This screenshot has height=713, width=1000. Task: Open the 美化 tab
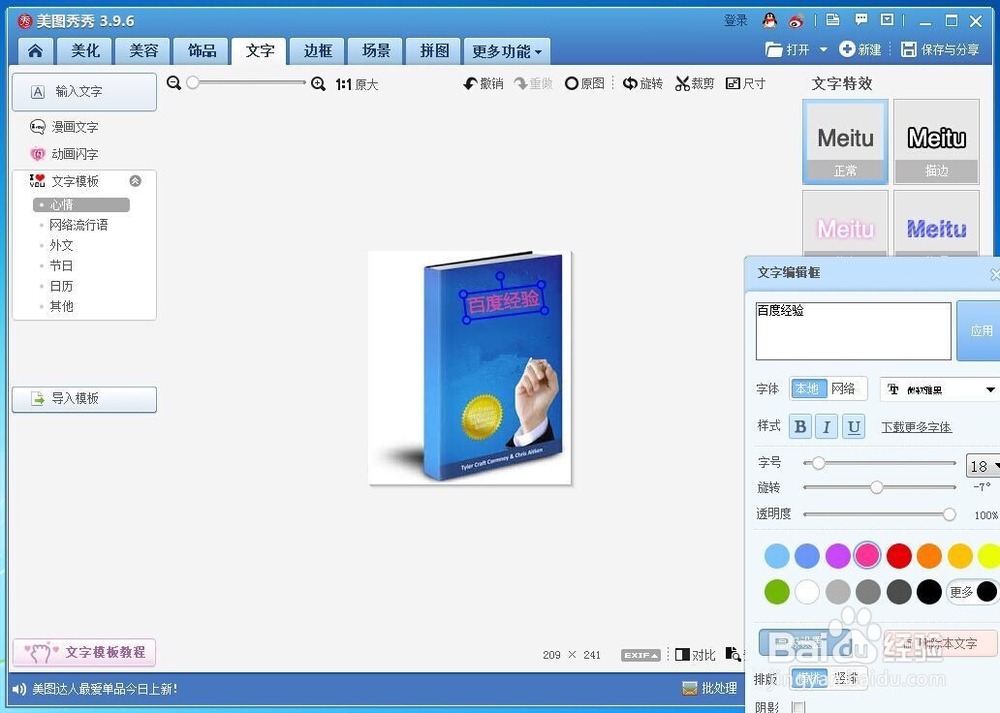click(85, 51)
